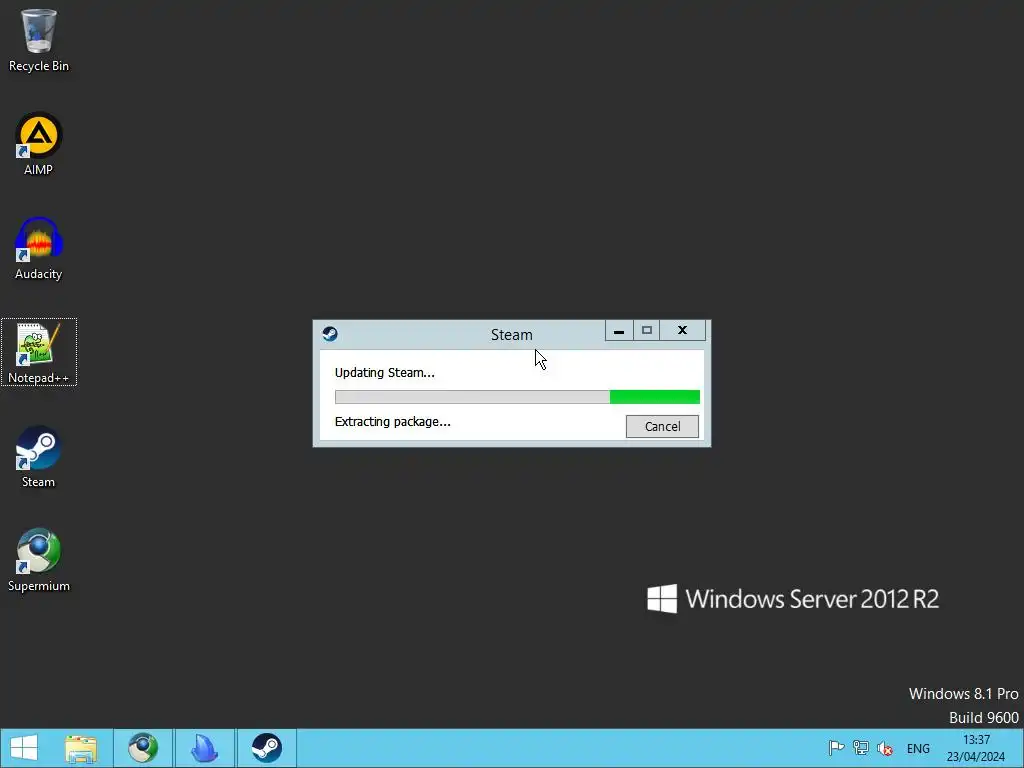Click the Updating Steam progress bar
1024x768 pixels.
[x=517, y=397]
